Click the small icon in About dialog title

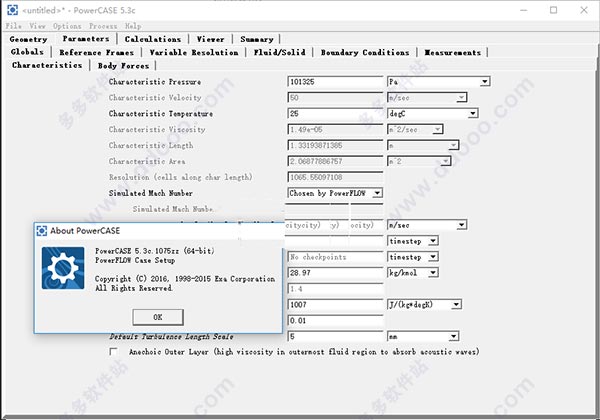click(x=41, y=231)
